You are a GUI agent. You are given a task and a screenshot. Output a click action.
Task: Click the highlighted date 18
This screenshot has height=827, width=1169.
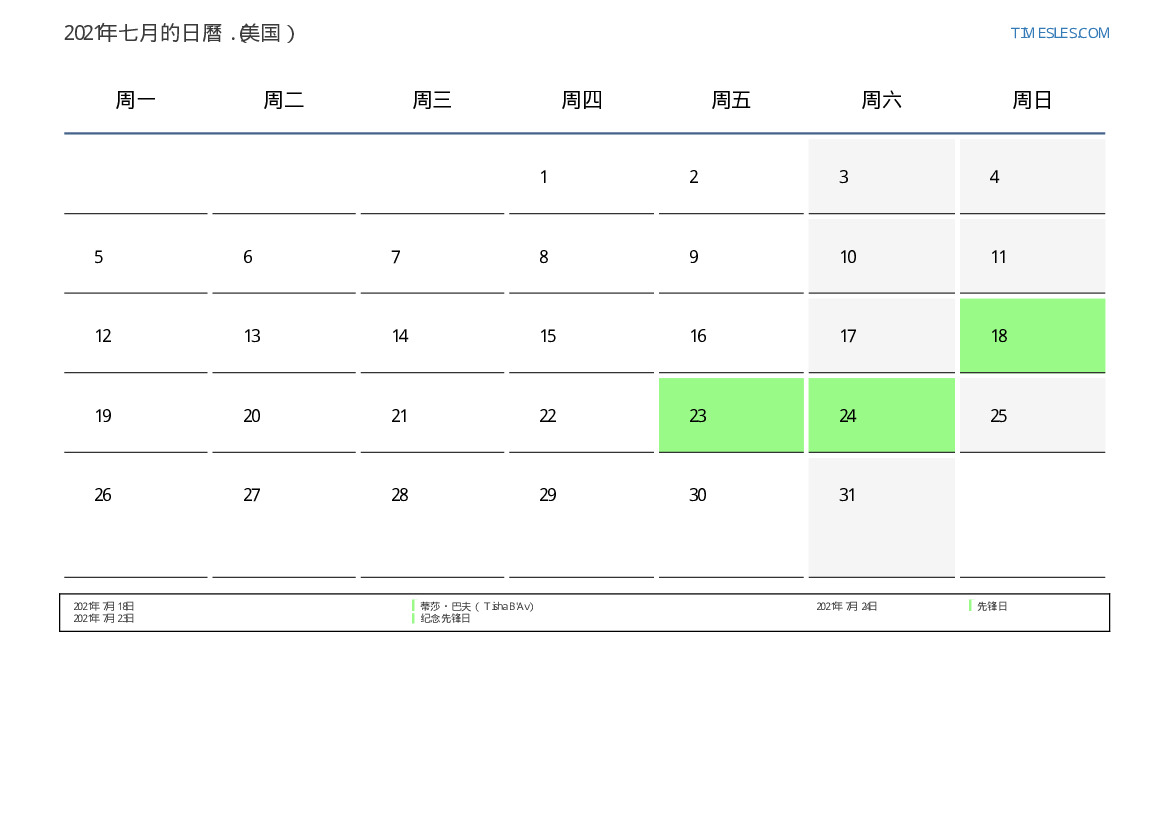(1032, 336)
